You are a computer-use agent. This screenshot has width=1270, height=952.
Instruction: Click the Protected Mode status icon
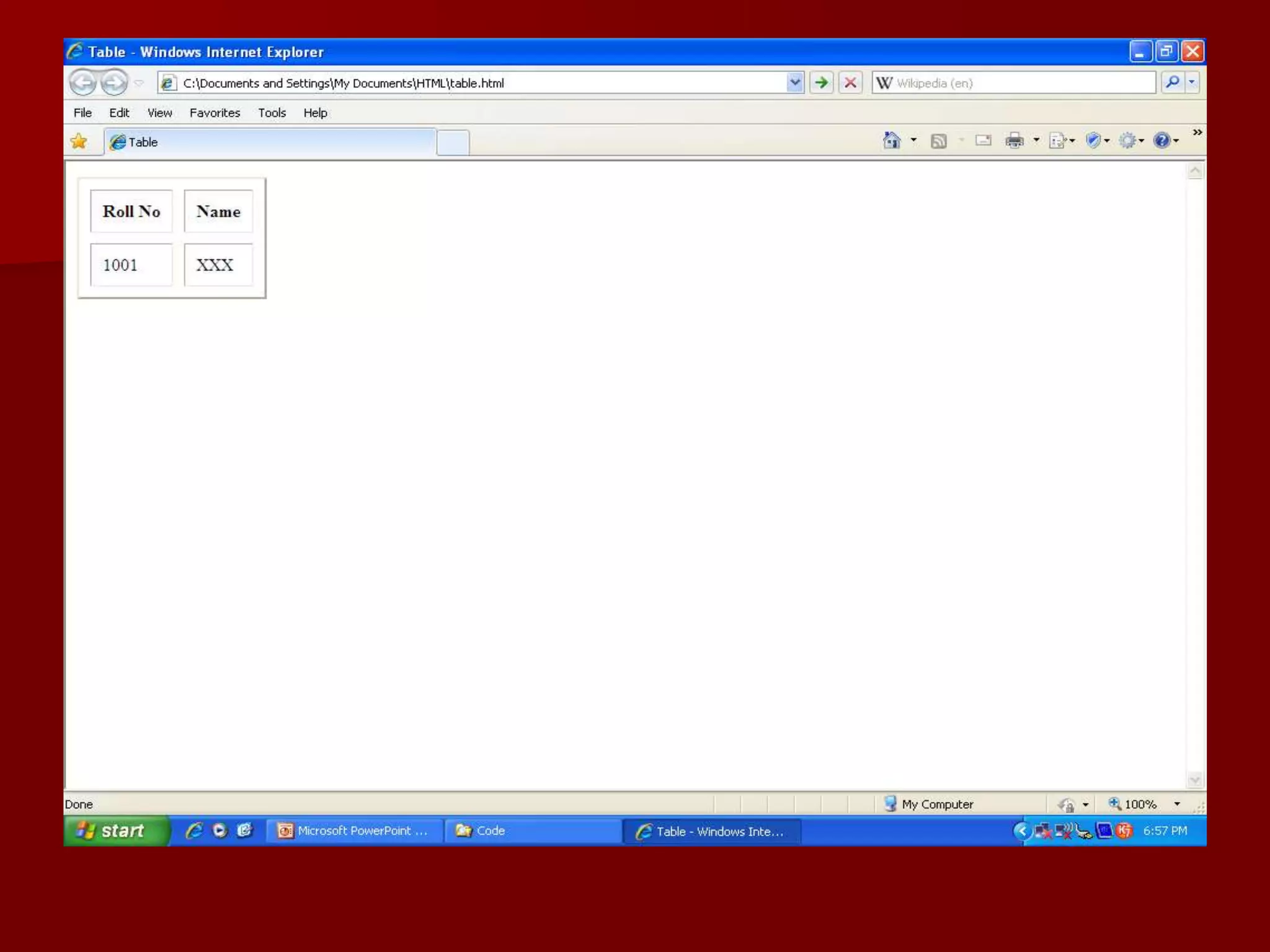tap(1067, 804)
